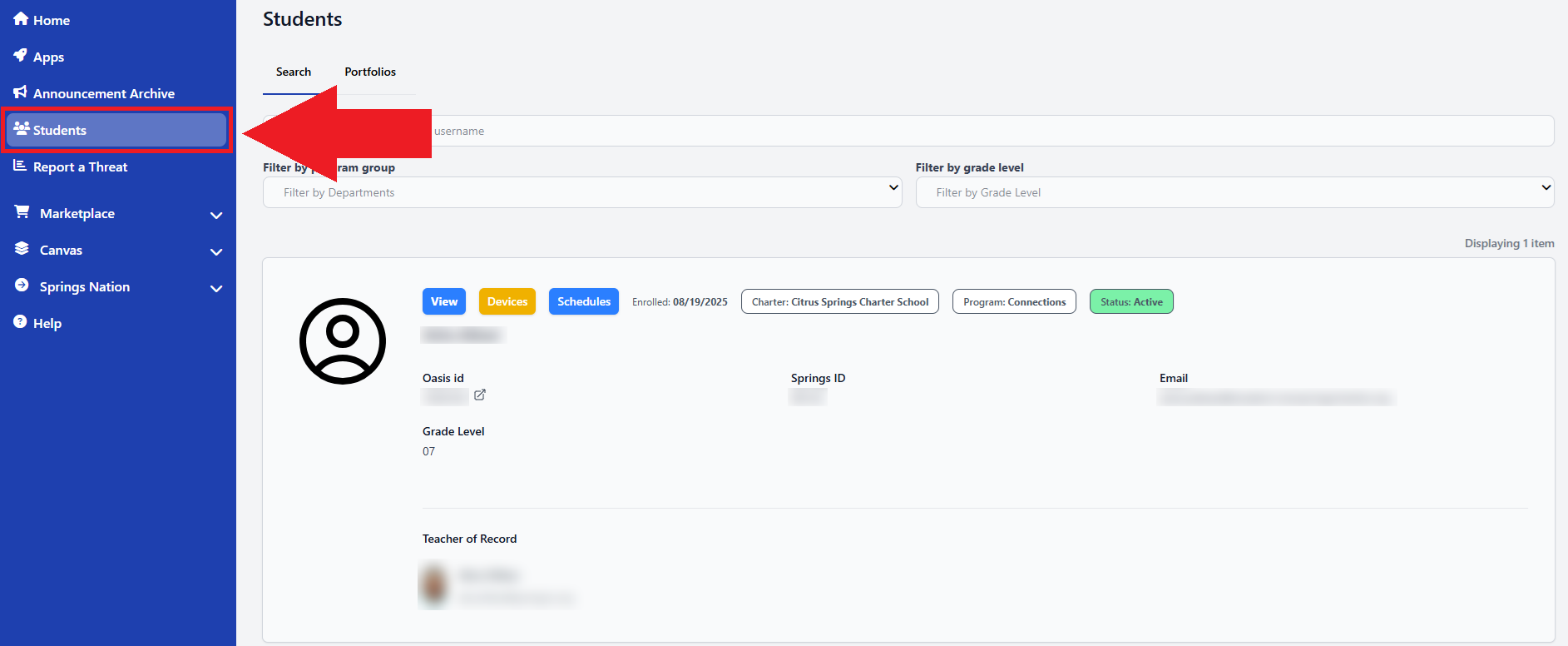Image resolution: width=1568 pixels, height=646 pixels.
Task: Click the Students group icon
Action: (22, 129)
